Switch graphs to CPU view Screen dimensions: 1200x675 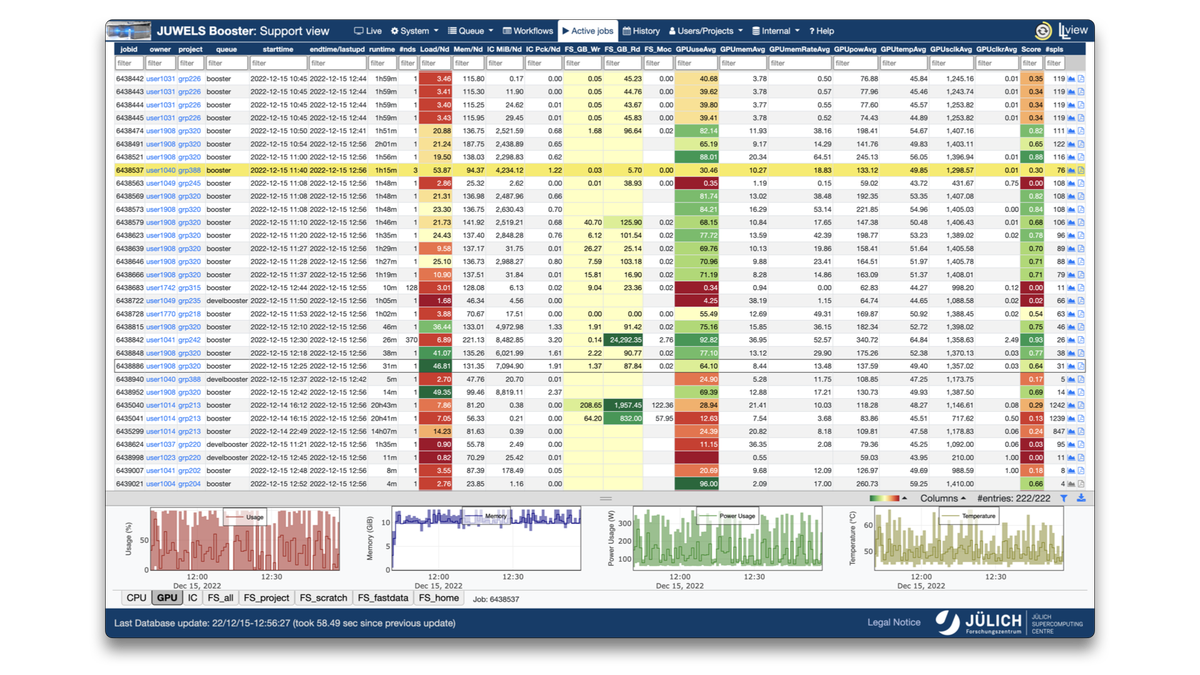pyautogui.click(x=136, y=598)
